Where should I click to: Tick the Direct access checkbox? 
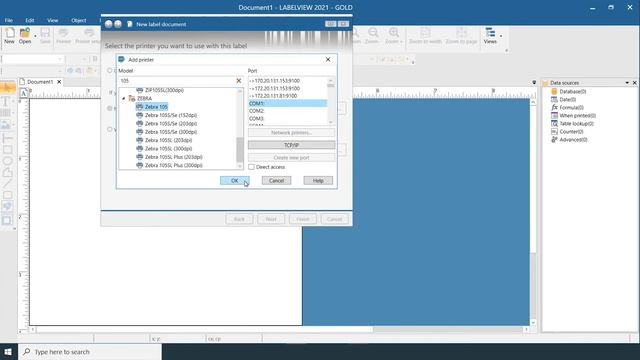tap(251, 167)
